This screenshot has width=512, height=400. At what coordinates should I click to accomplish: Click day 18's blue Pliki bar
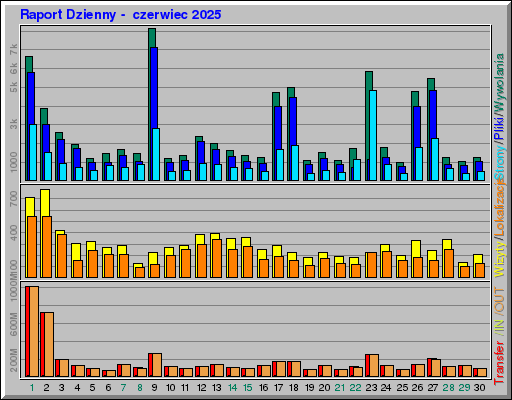click(x=293, y=121)
